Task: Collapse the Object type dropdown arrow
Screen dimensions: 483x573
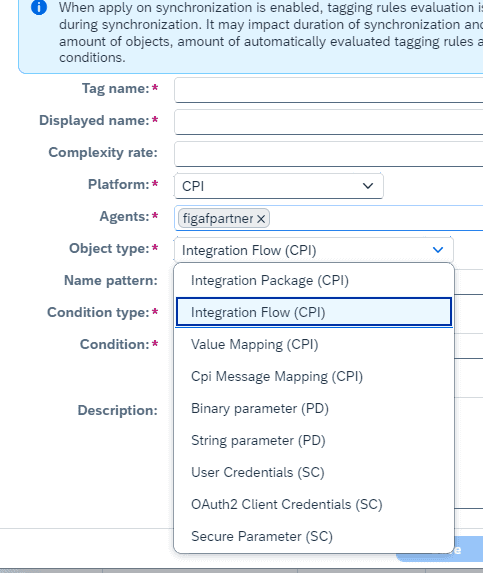Action: pos(438,250)
